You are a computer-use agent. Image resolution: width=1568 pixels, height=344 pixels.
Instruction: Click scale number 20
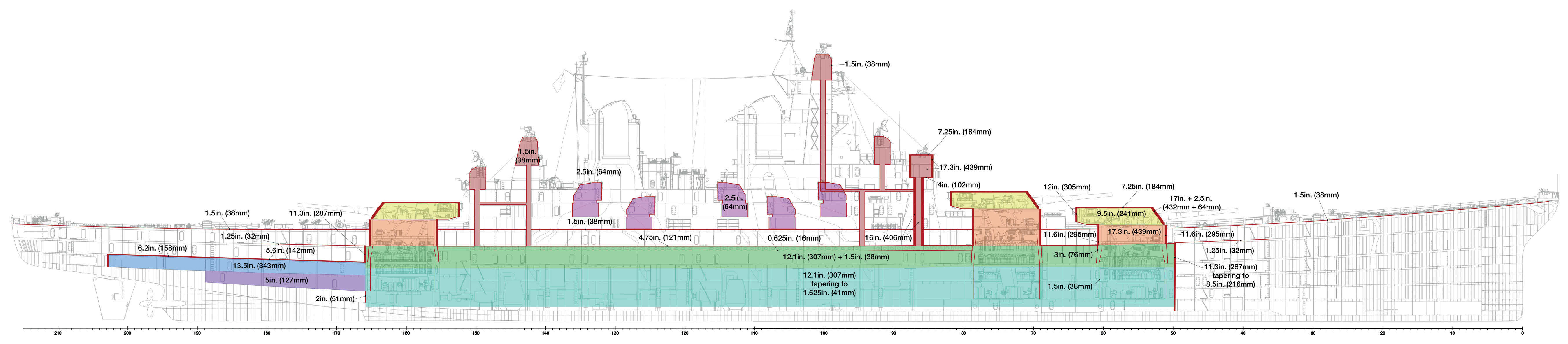pyautogui.click(x=1382, y=333)
